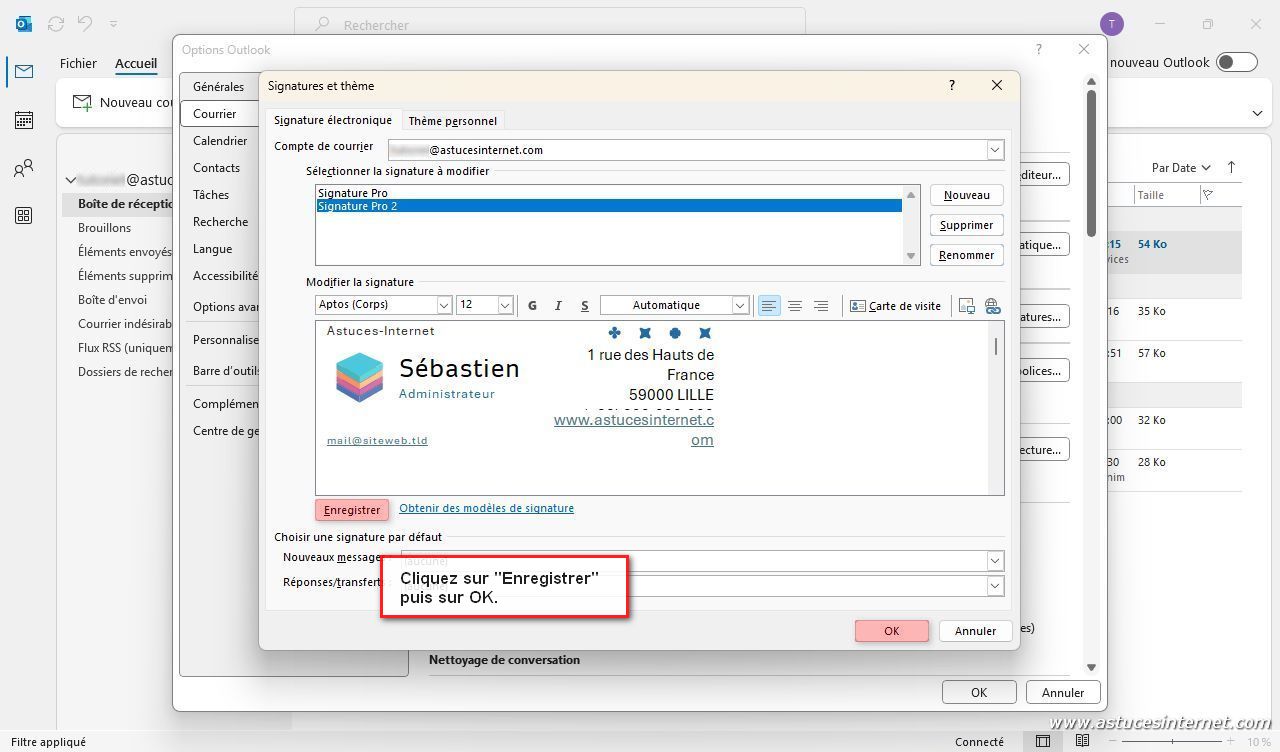Click the mail@siteweb.tld link in signature
This screenshot has height=752, width=1280.
pyautogui.click(x=377, y=440)
